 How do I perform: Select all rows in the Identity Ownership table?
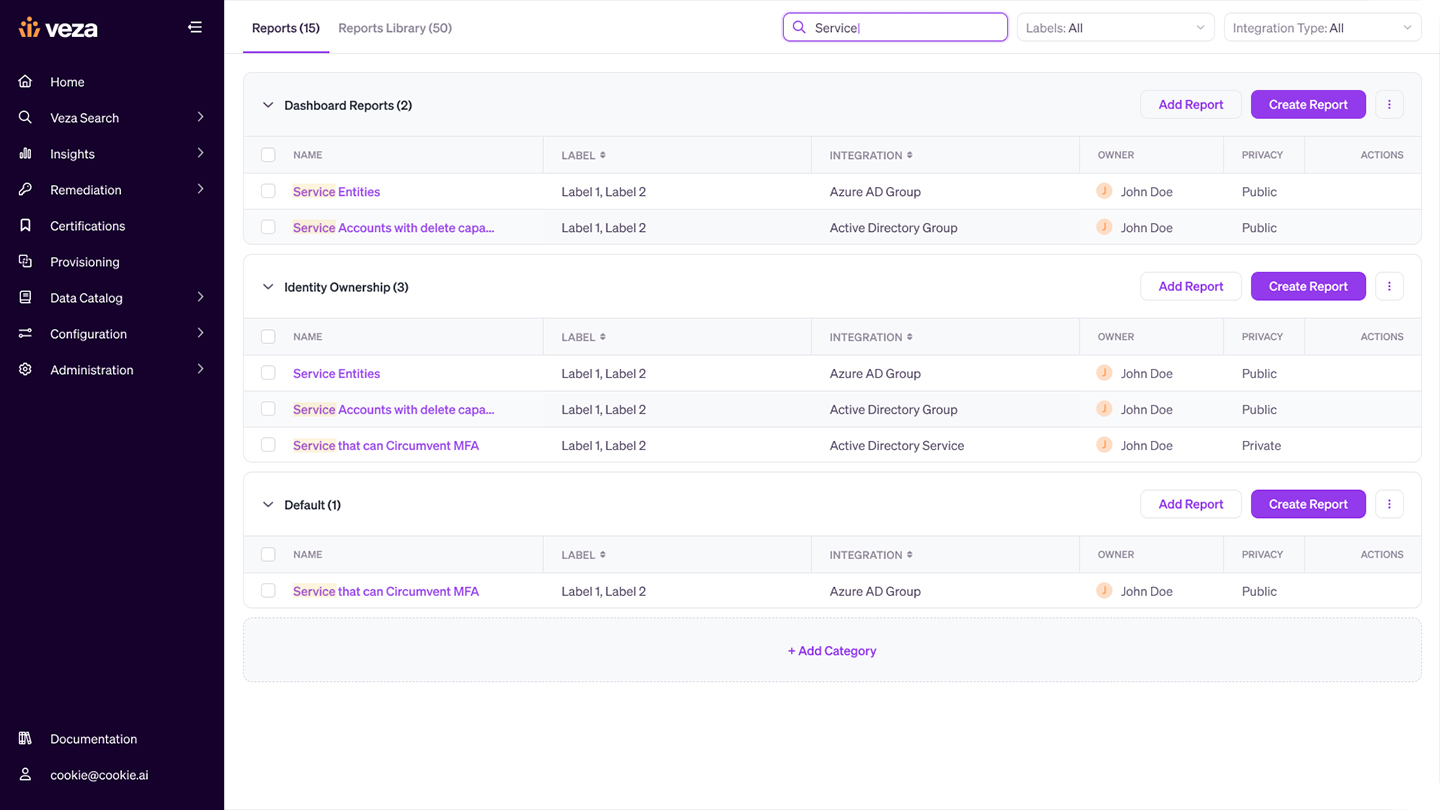pos(268,337)
